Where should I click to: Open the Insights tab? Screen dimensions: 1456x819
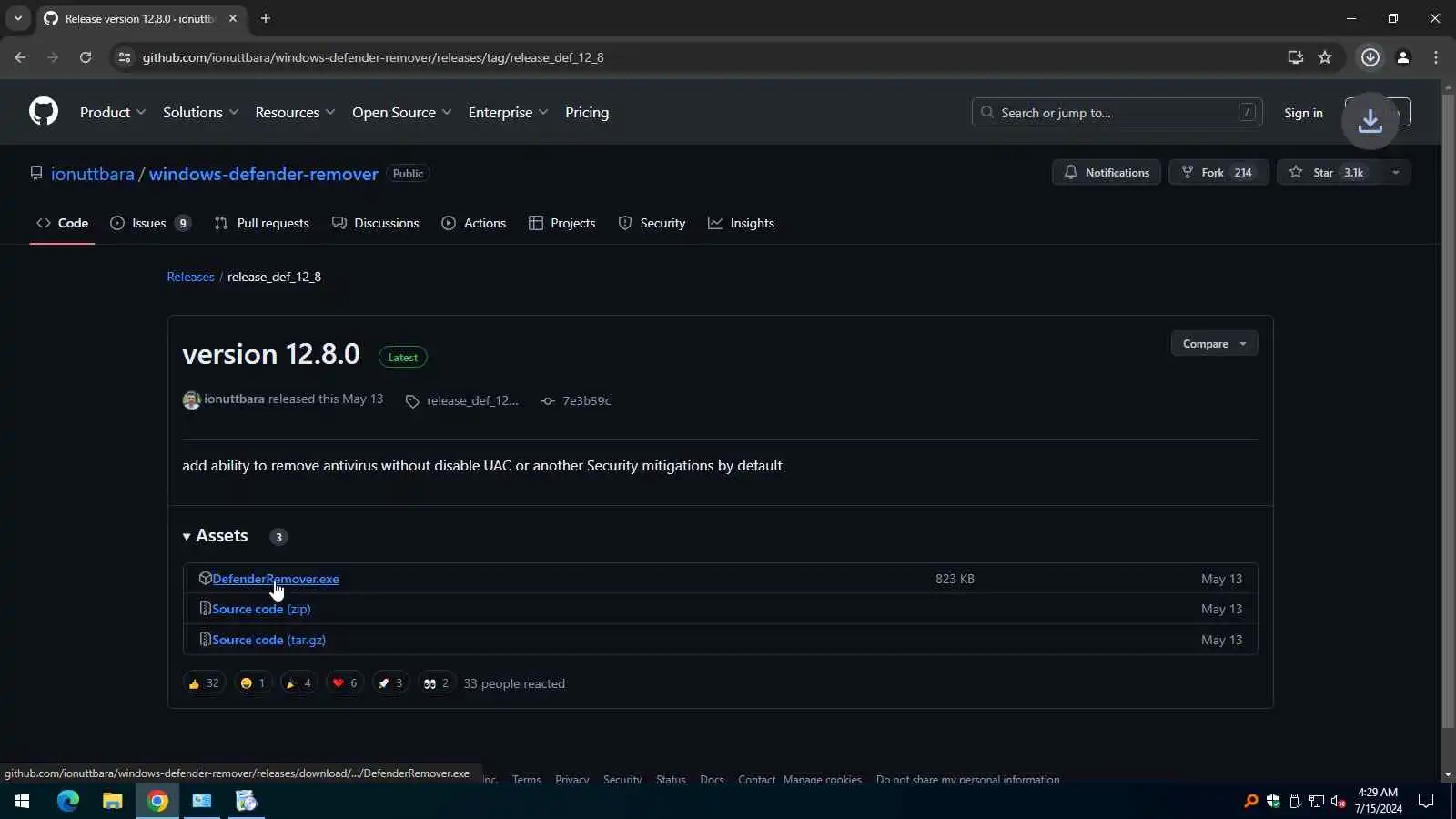point(741,223)
